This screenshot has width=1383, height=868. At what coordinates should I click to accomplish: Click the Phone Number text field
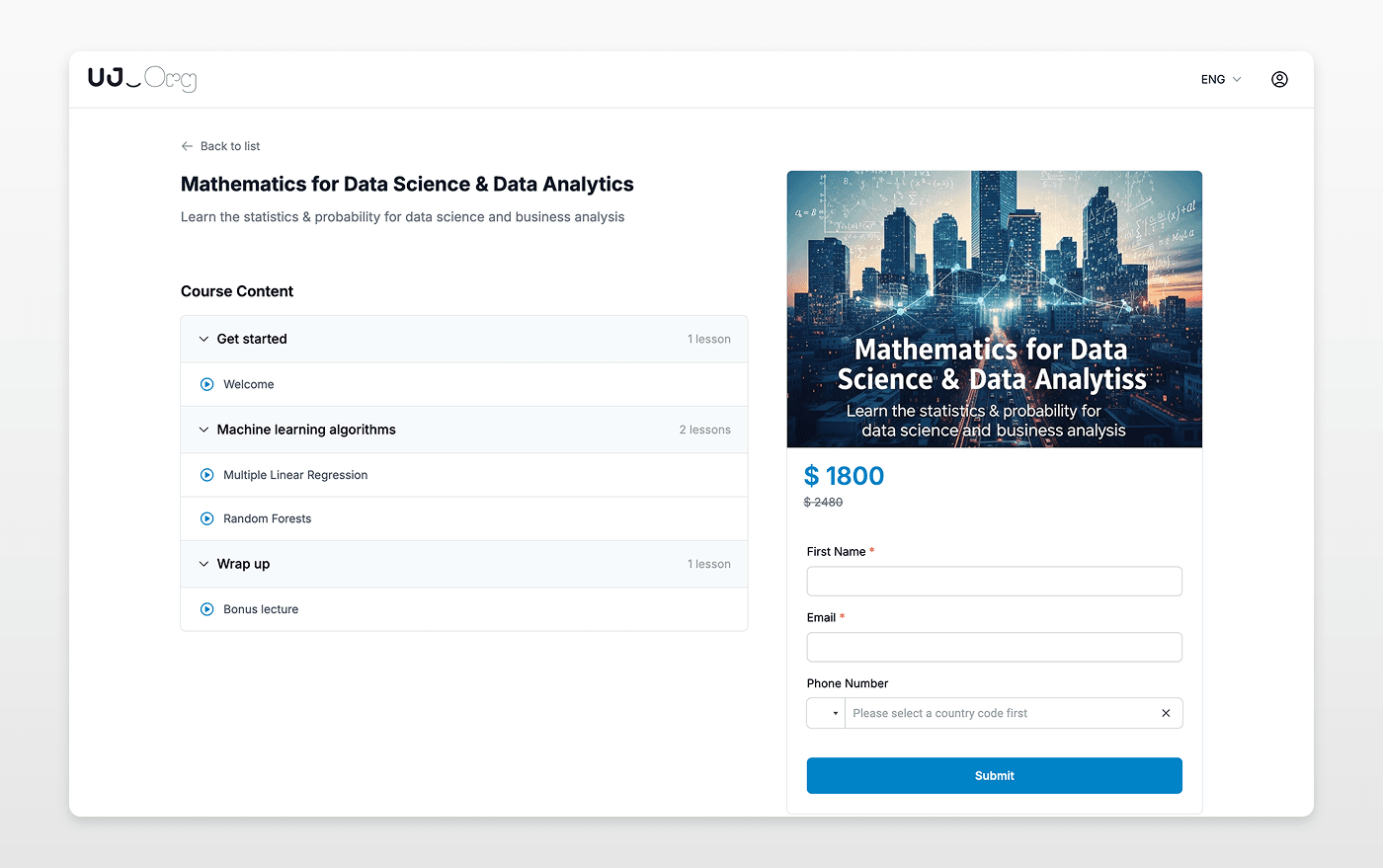point(998,713)
